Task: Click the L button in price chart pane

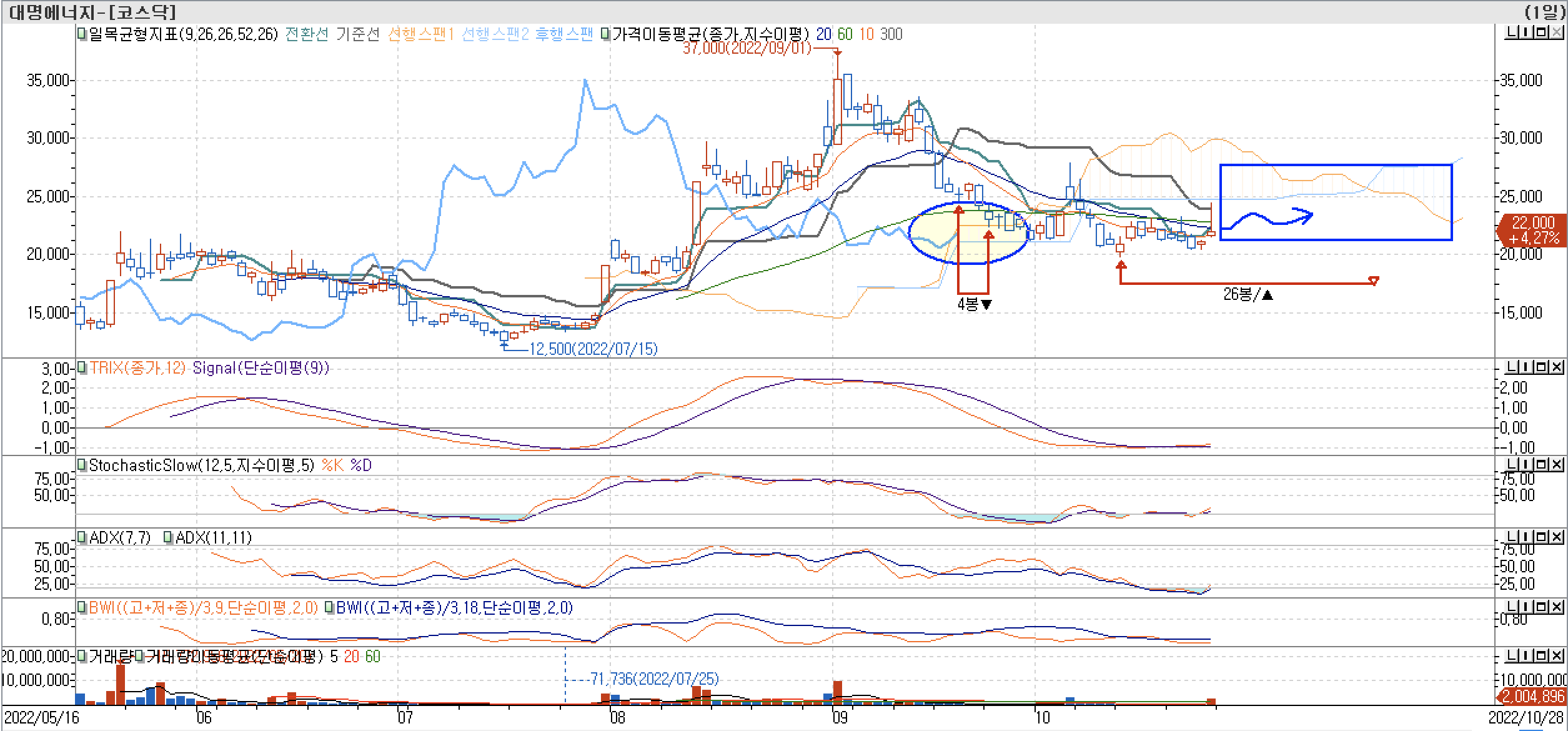Action: pos(1512,32)
